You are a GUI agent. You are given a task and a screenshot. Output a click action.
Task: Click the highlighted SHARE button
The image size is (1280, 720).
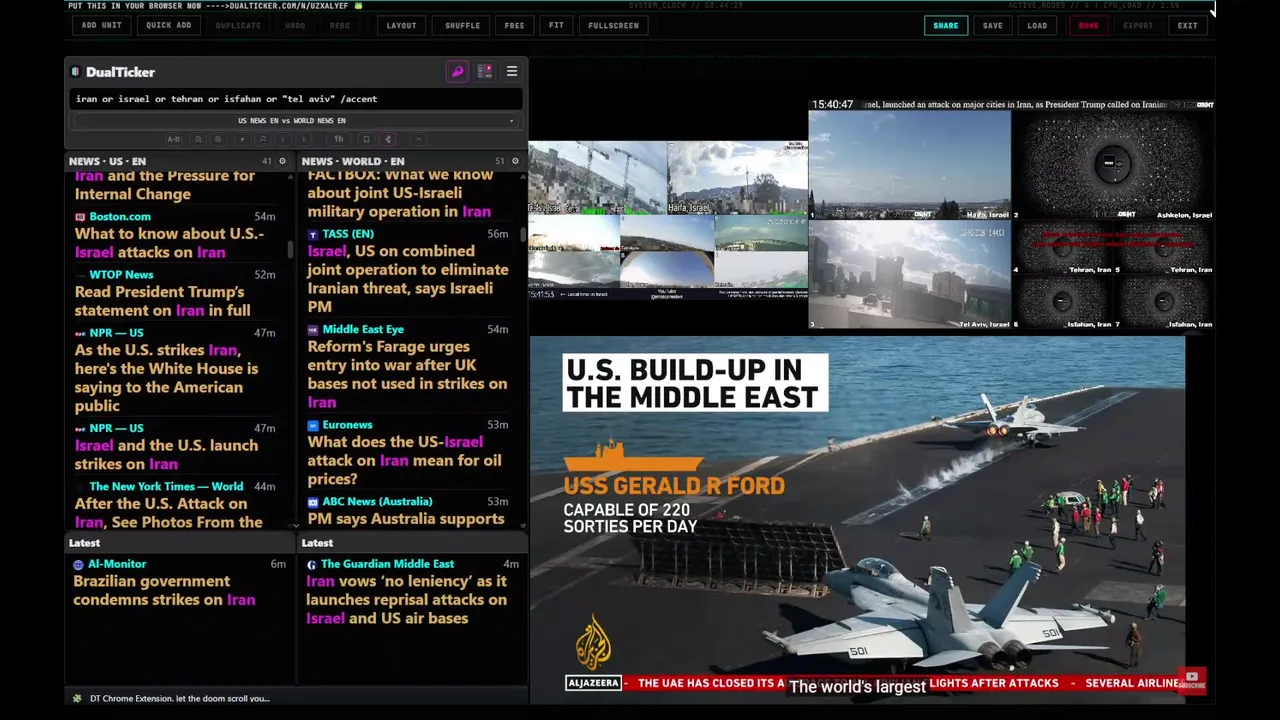coord(945,25)
